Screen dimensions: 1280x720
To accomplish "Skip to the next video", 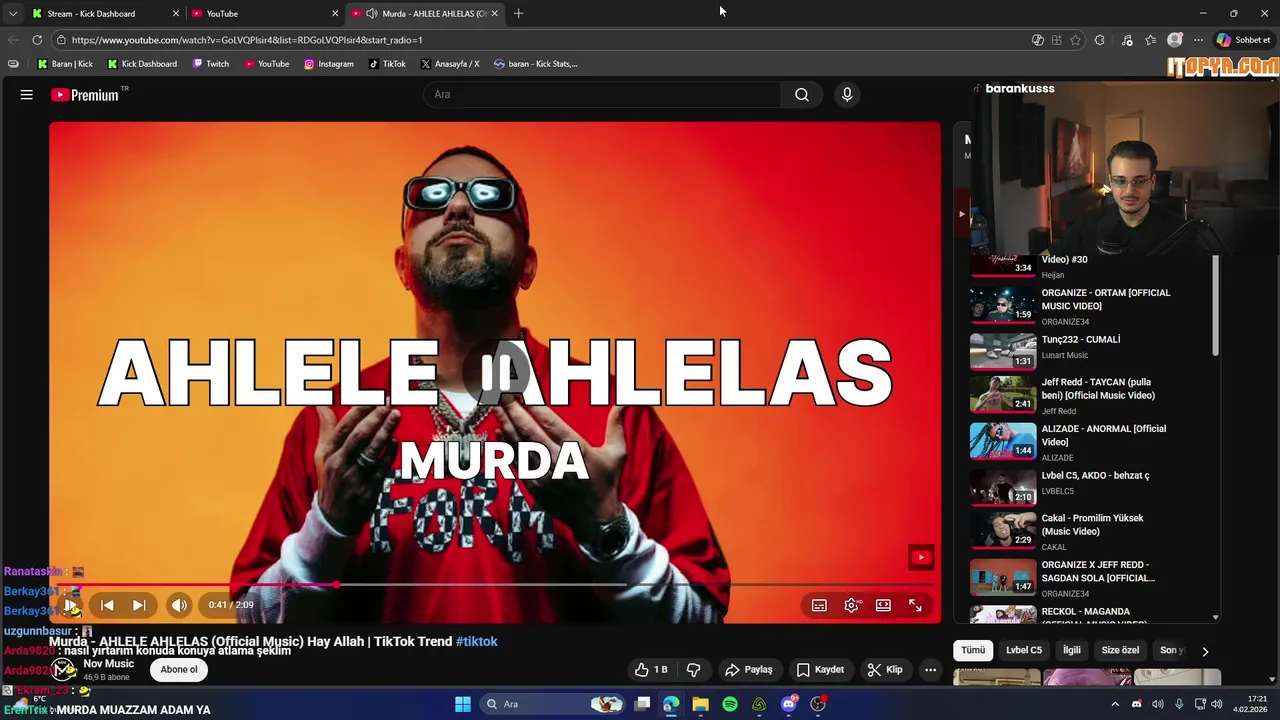I will tap(139, 605).
